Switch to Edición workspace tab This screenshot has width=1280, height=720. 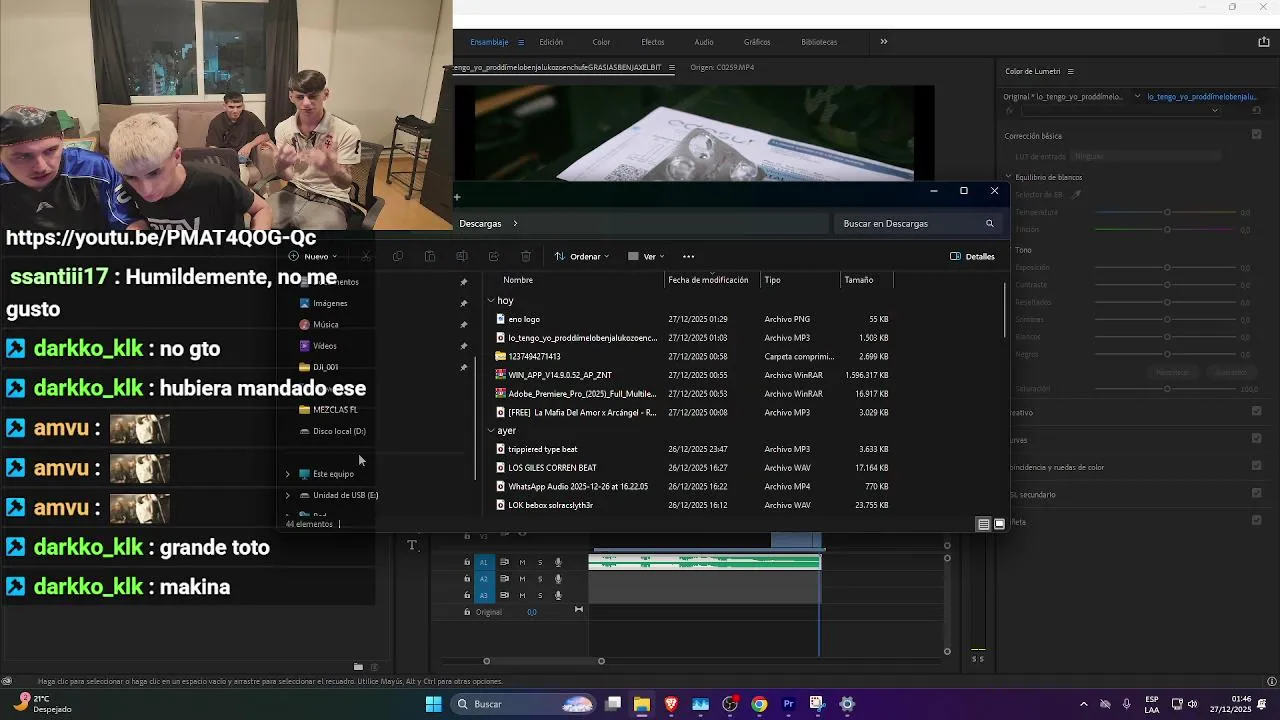tap(551, 42)
